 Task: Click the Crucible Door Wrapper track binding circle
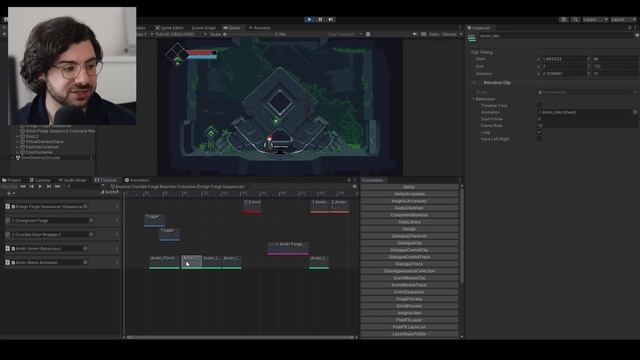tap(91, 235)
